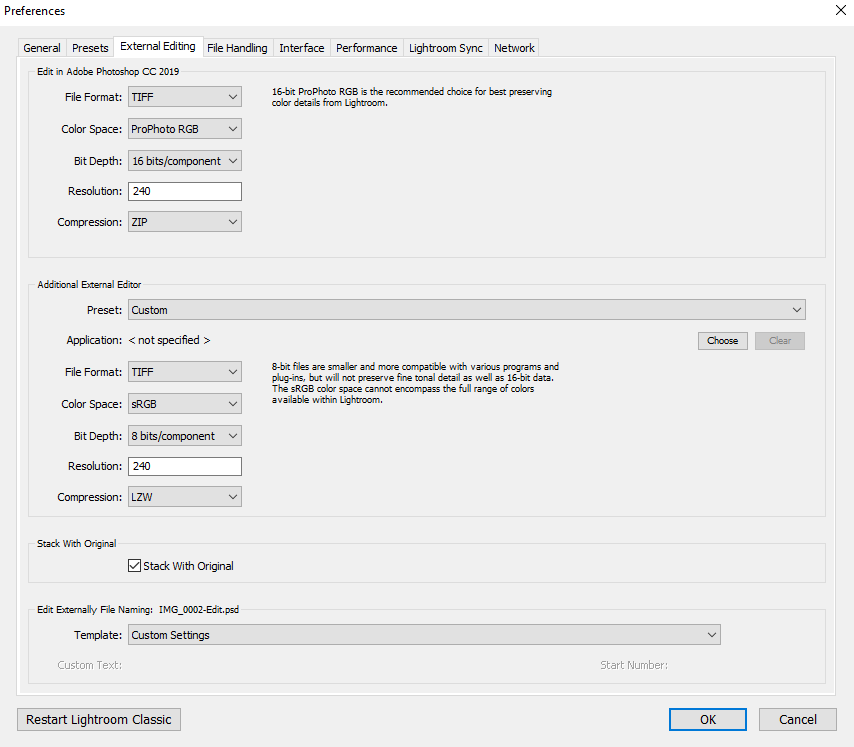Open the Performance tab

point(366,47)
